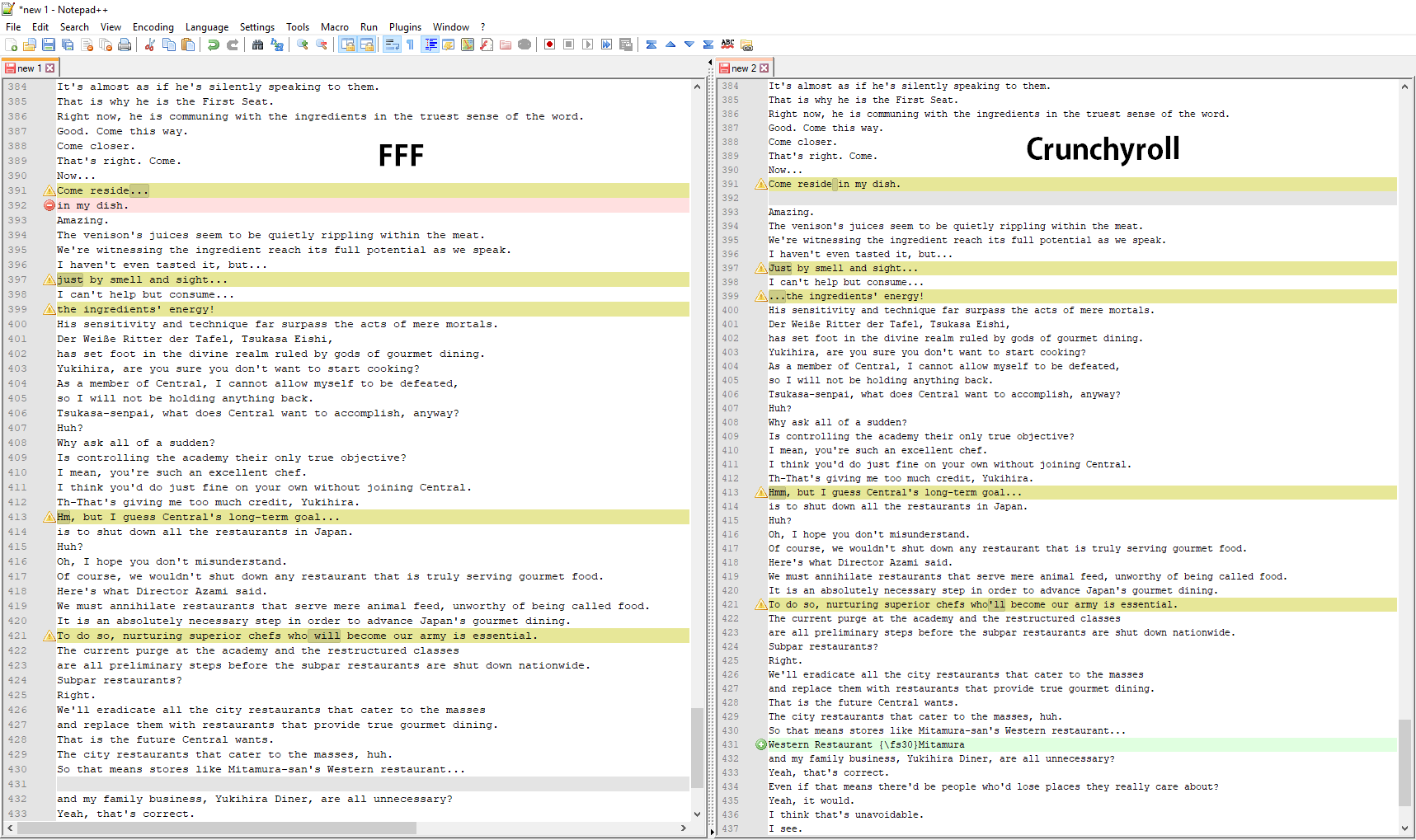Viewport: 1416px width, 840px height.
Task: Open the Window menu
Action: tap(451, 27)
